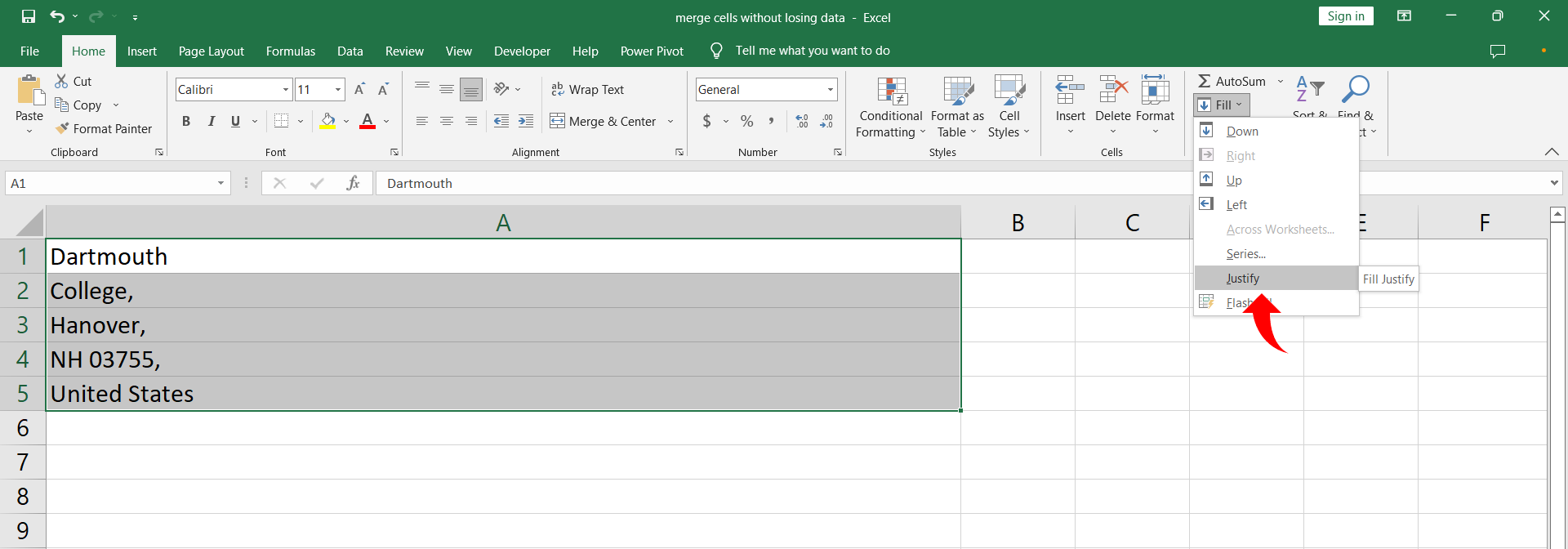Select Series... in the Fill menu

click(x=1276, y=253)
